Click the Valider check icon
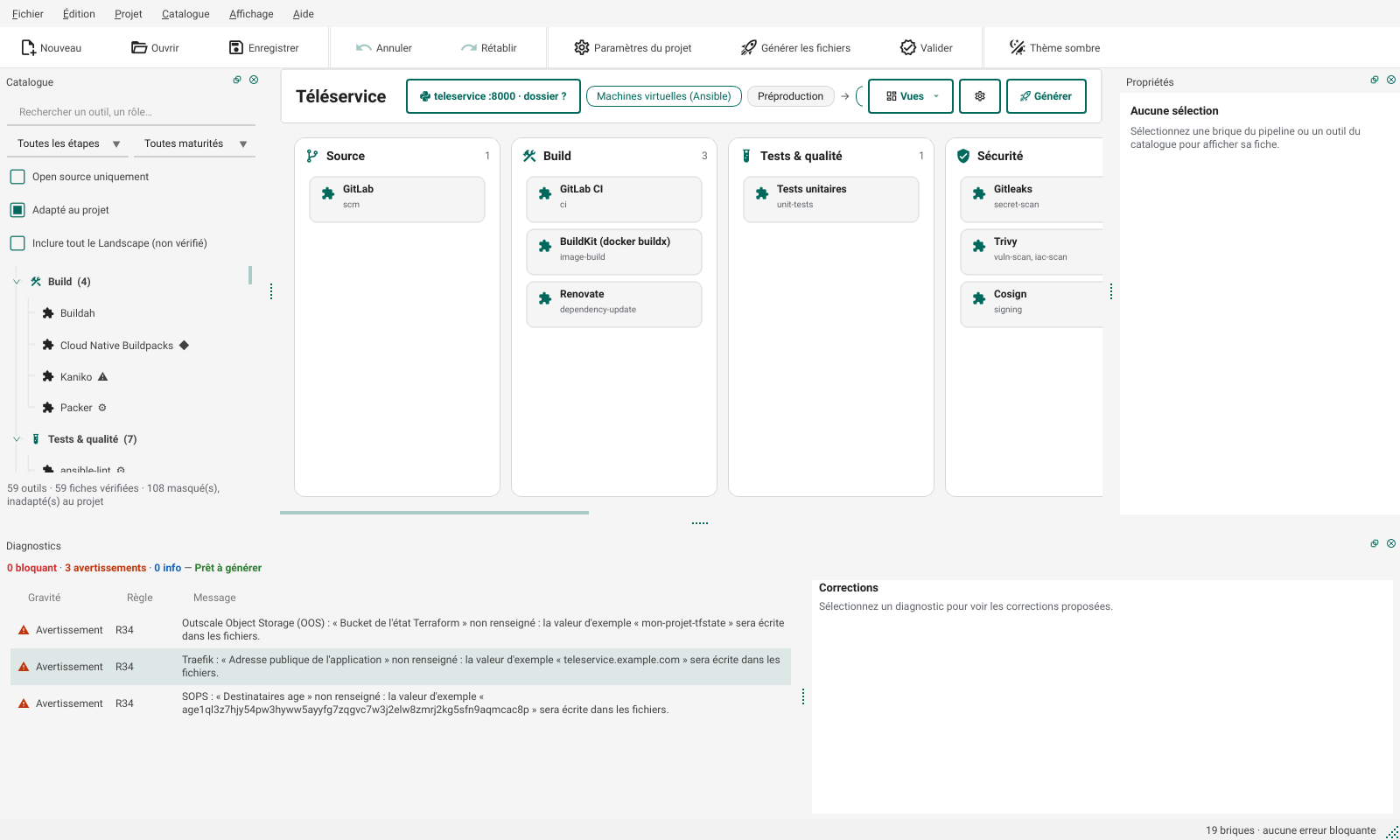The width and height of the screenshot is (1400, 840). [908, 48]
